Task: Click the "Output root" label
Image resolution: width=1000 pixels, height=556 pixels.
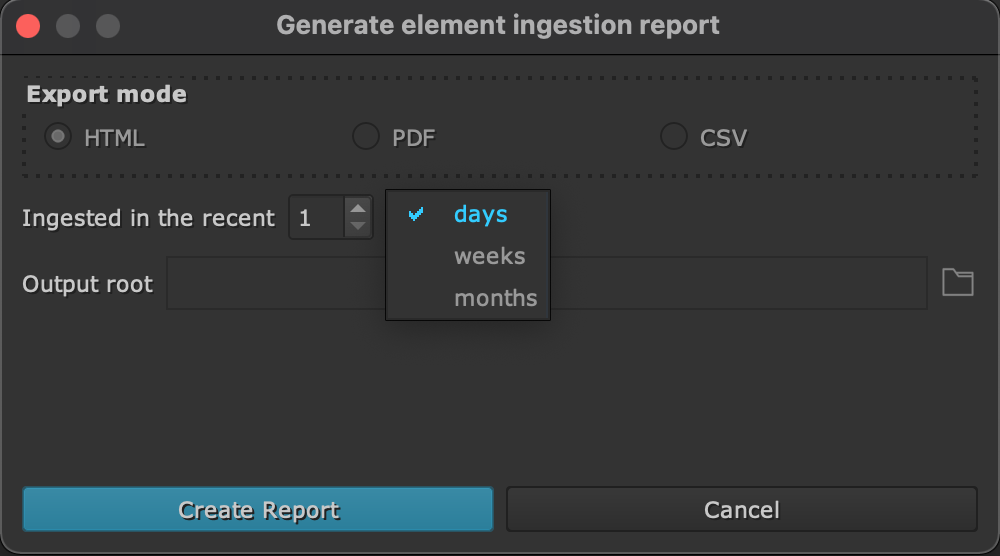Action: (88, 284)
